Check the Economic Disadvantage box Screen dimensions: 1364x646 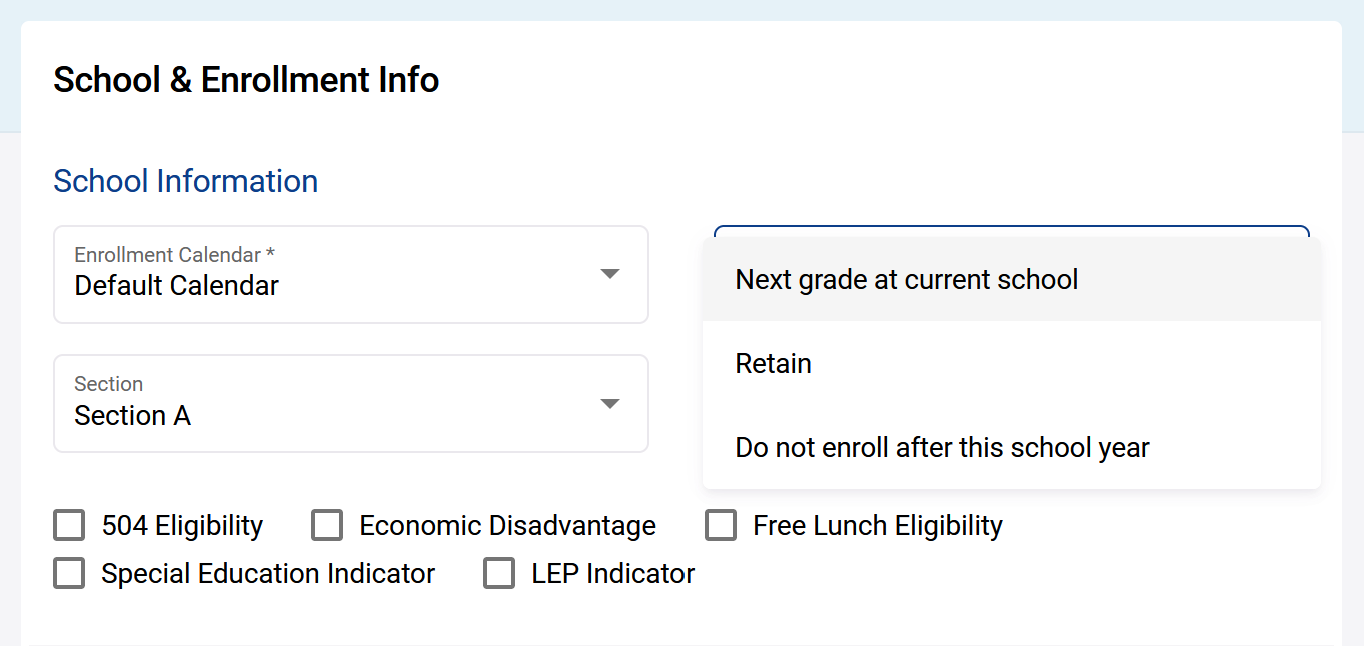coord(327,525)
